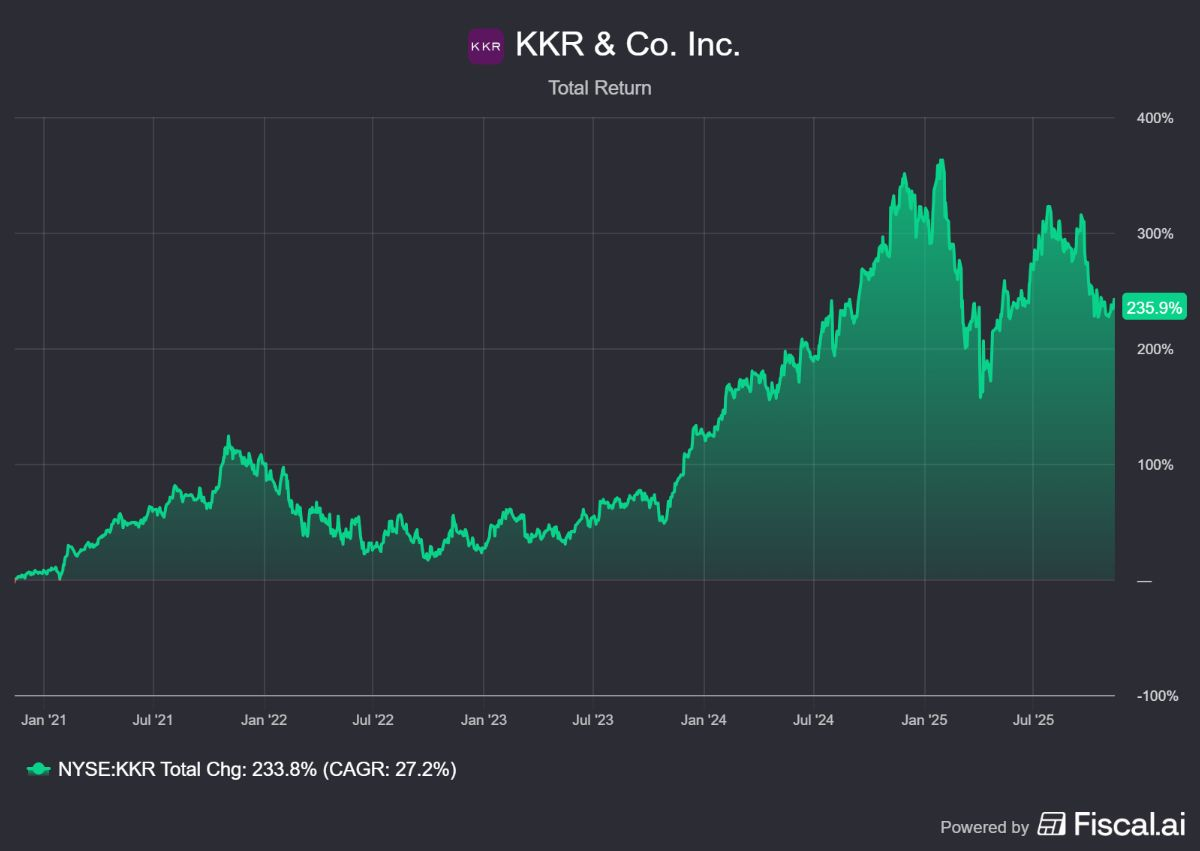
Task: Click the Jul '25 date label
Action: pyautogui.click(x=1032, y=719)
